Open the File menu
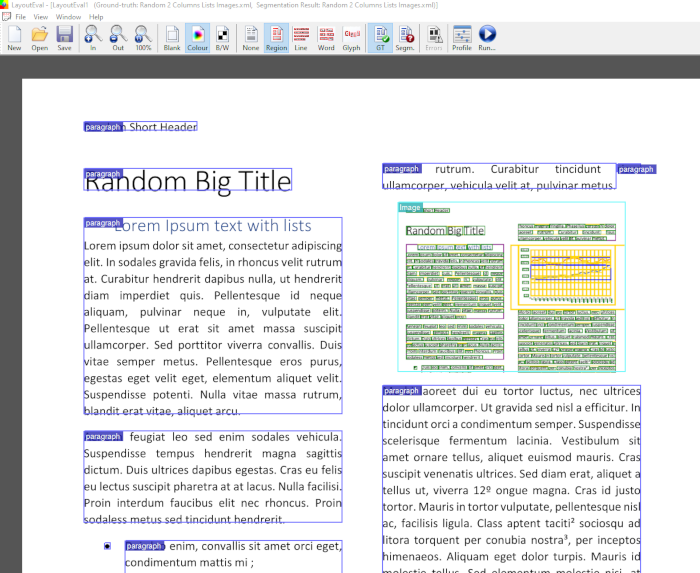 point(20,17)
